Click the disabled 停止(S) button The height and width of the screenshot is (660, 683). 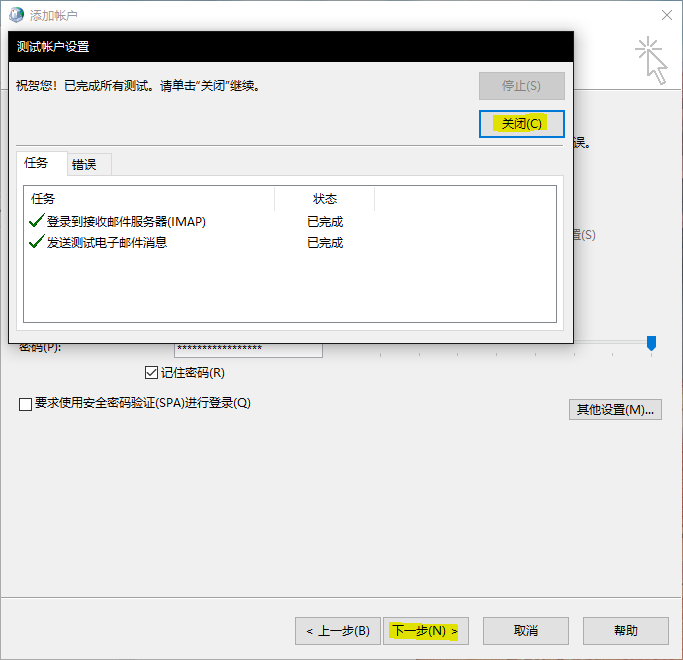pyautogui.click(x=521, y=86)
